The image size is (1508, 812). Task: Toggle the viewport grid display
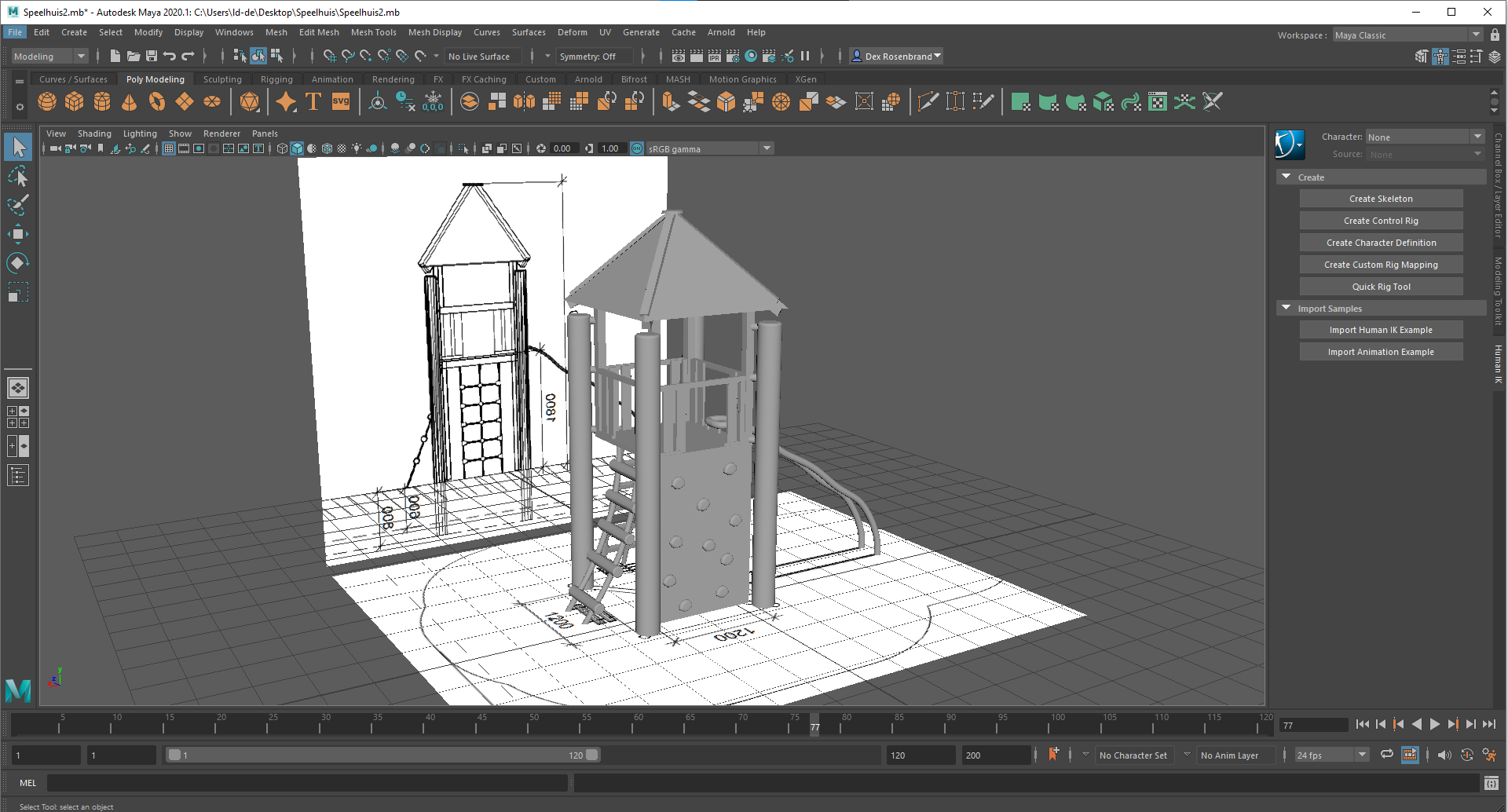168,148
